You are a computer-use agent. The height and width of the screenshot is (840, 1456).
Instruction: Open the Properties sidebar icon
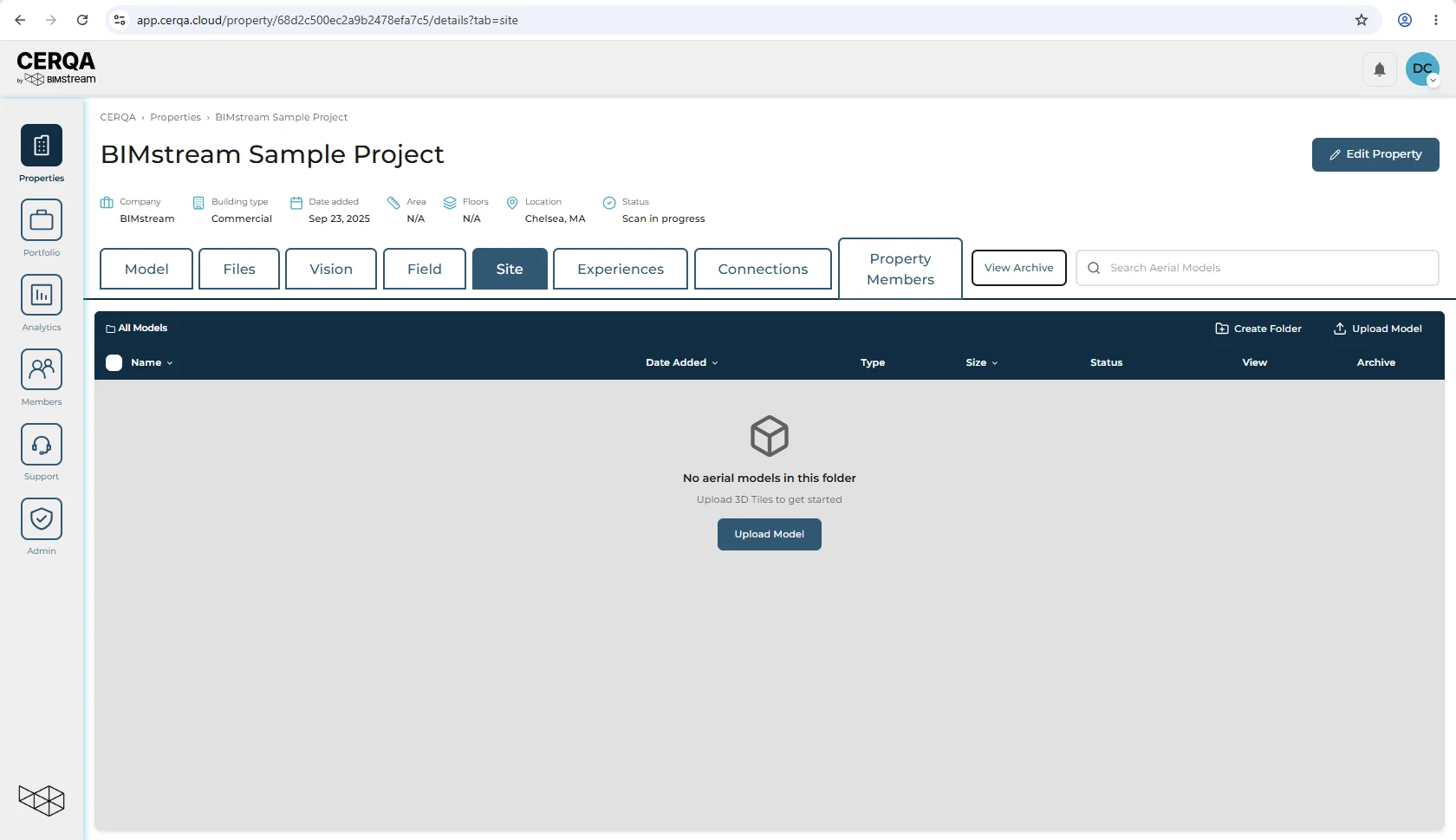pyautogui.click(x=42, y=145)
